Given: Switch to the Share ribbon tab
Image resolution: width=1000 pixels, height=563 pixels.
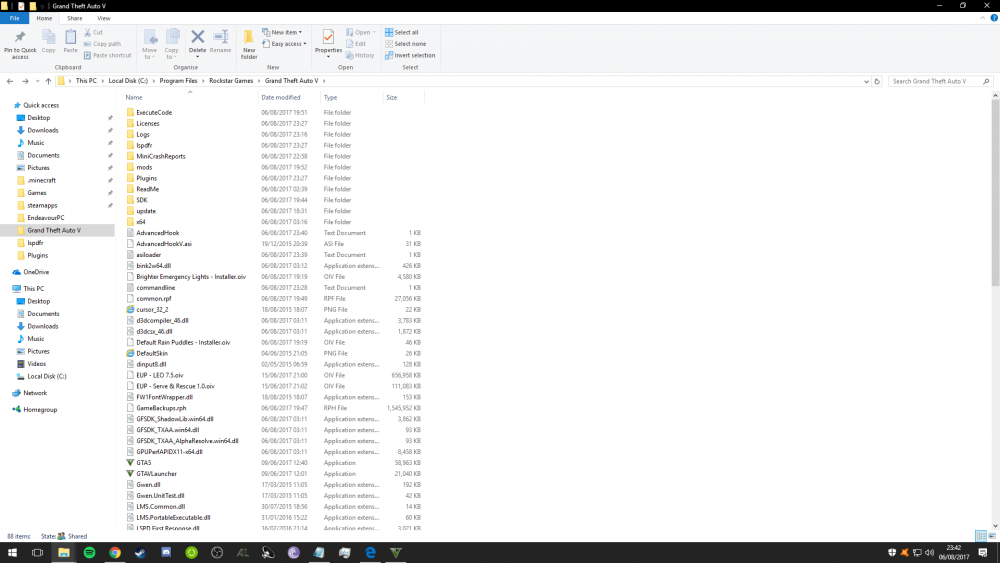Looking at the screenshot, I should [x=75, y=18].
